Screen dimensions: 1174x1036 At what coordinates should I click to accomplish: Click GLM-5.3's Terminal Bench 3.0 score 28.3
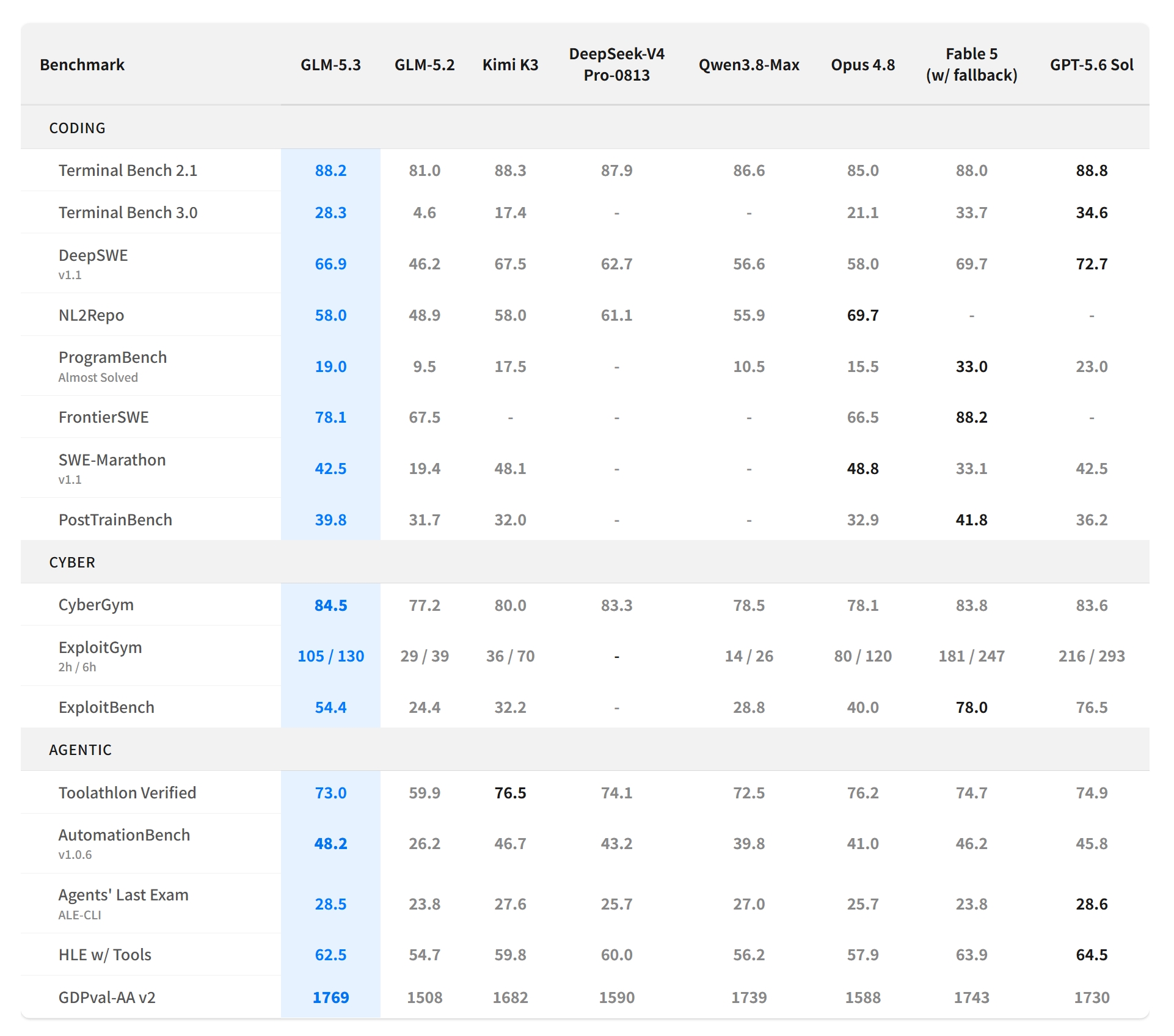pos(330,213)
